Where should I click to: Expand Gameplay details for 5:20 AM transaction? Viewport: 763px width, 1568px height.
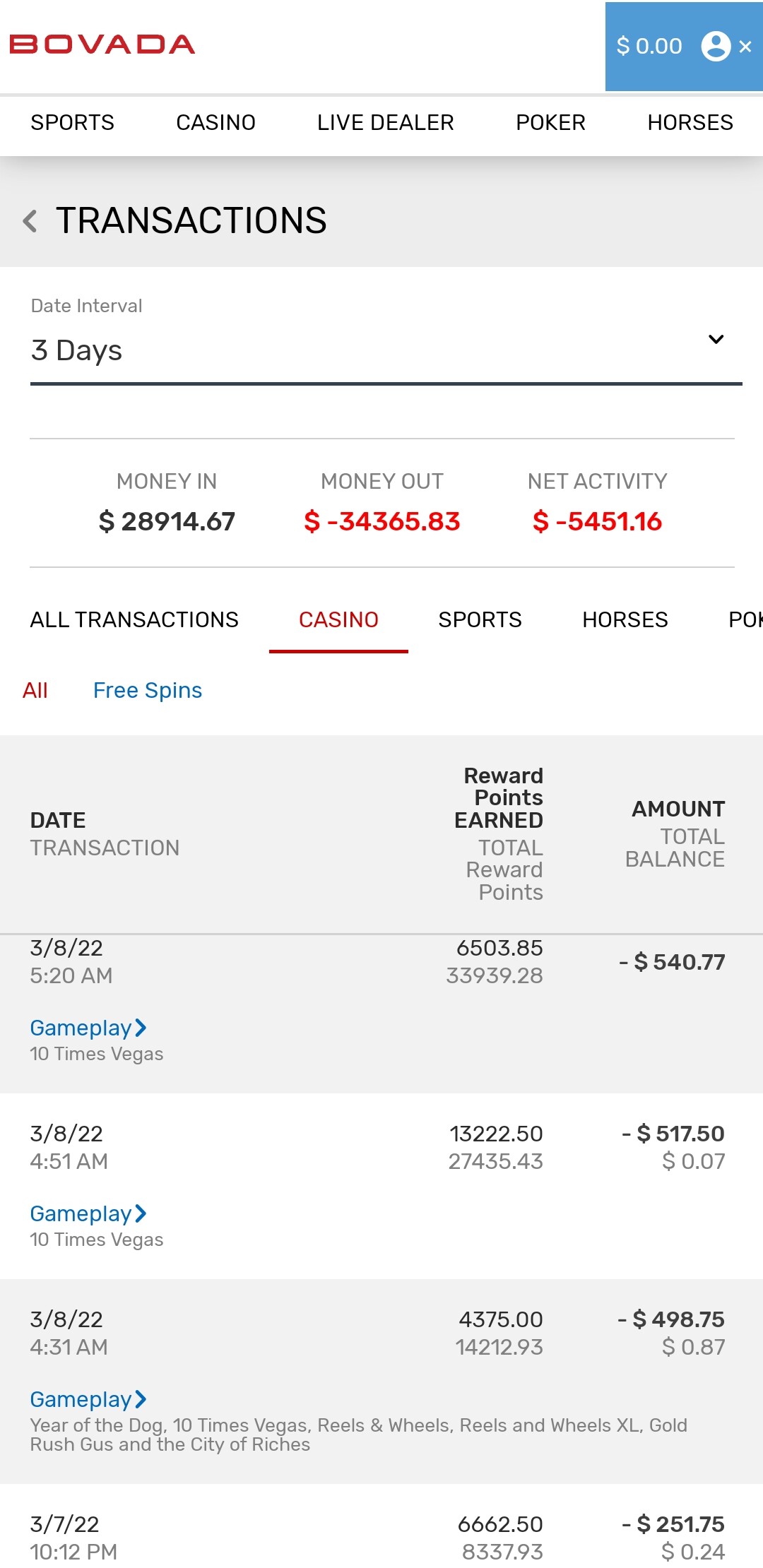pos(88,1028)
